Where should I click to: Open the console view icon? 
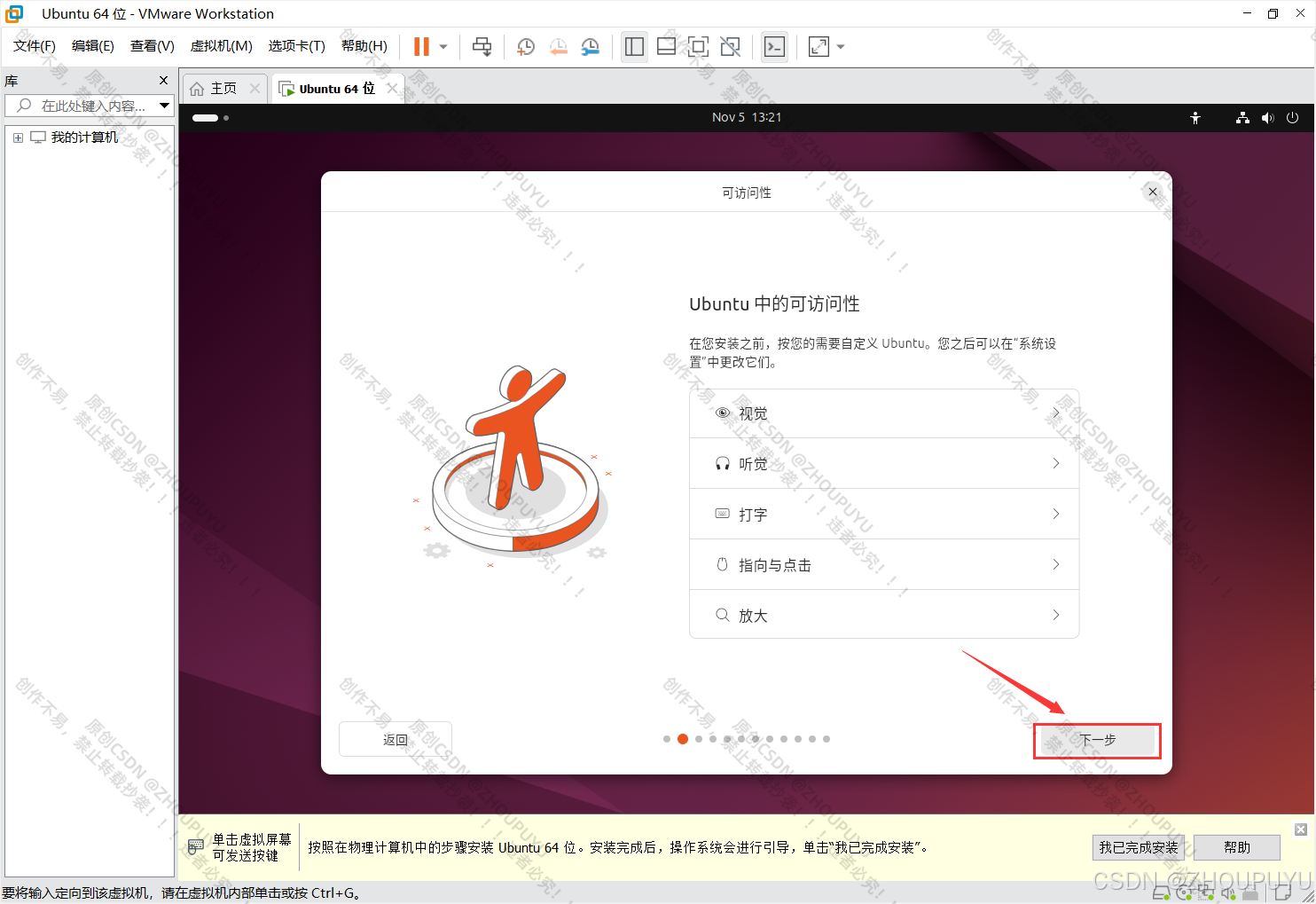[x=774, y=47]
